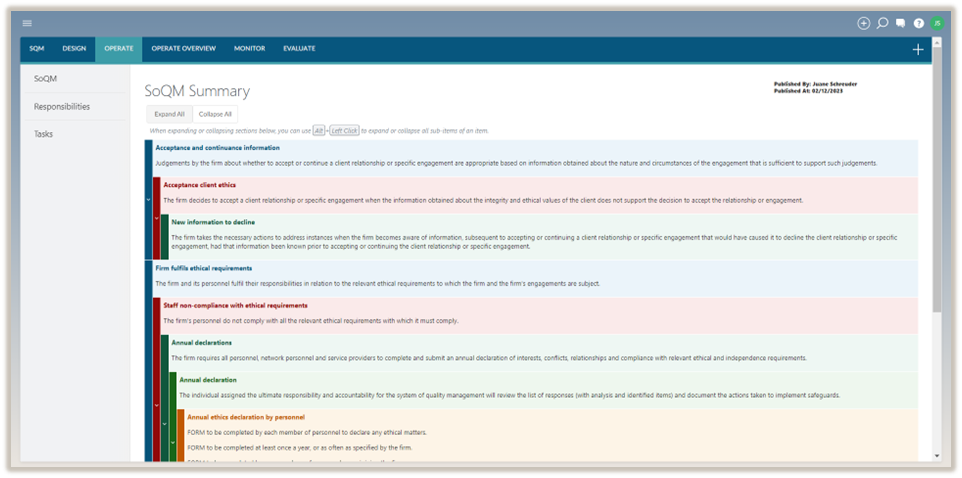This screenshot has height=478, width=962.
Task: Click the help question mark icon
Action: coord(919,23)
